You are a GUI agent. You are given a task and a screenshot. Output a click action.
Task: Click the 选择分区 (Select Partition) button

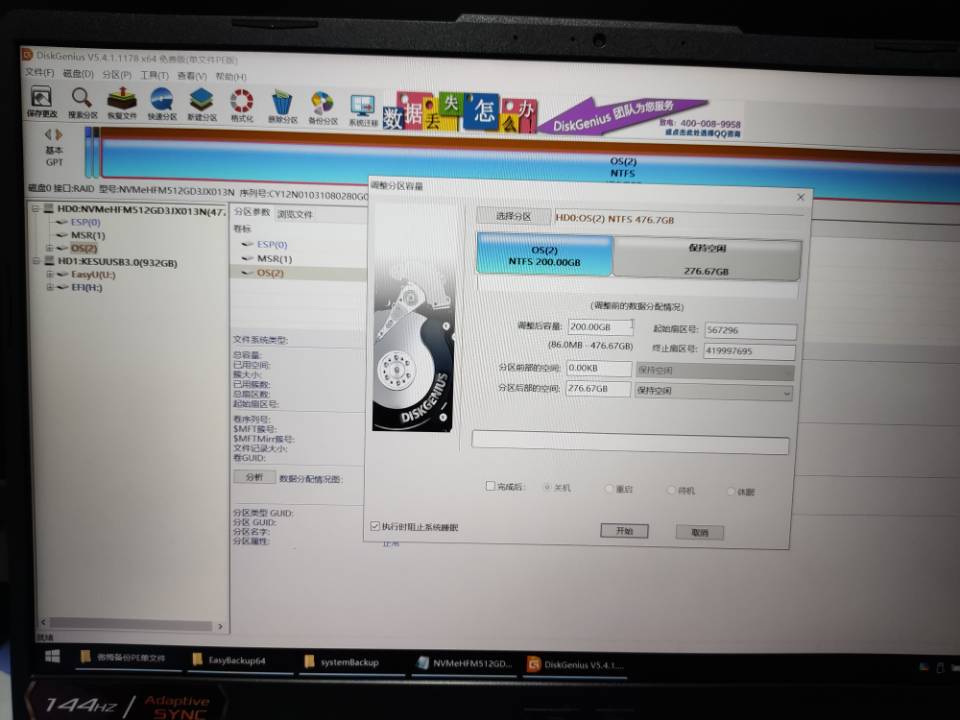[513, 216]
